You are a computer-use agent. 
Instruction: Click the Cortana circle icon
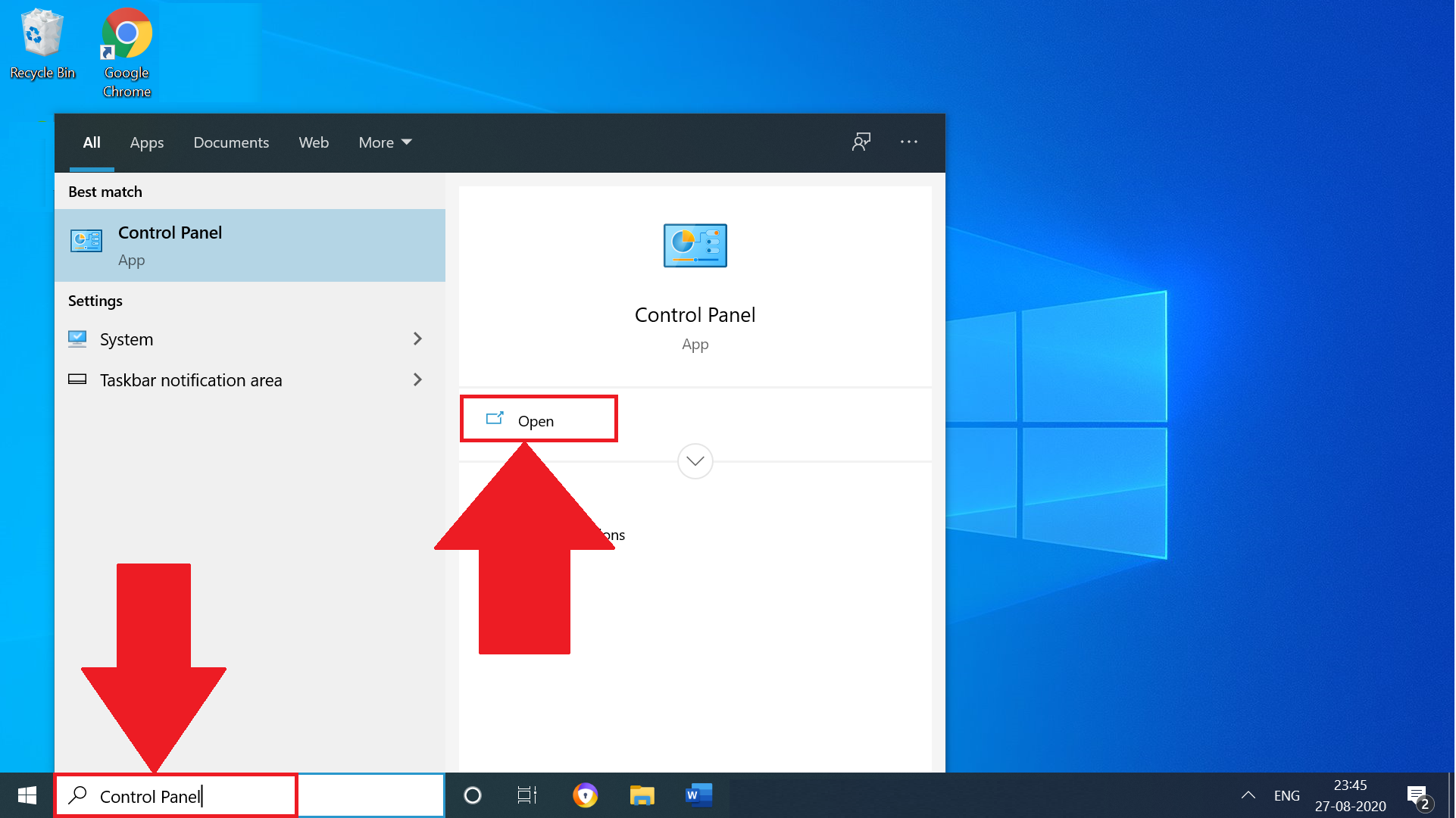click(x=473, y=795)
